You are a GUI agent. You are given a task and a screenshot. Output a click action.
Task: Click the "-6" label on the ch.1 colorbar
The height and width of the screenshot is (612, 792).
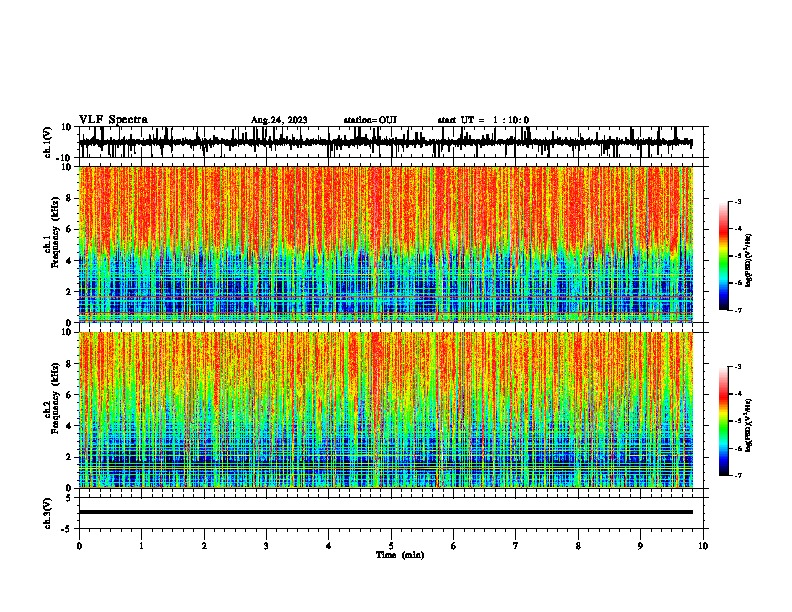click(738, 283)
